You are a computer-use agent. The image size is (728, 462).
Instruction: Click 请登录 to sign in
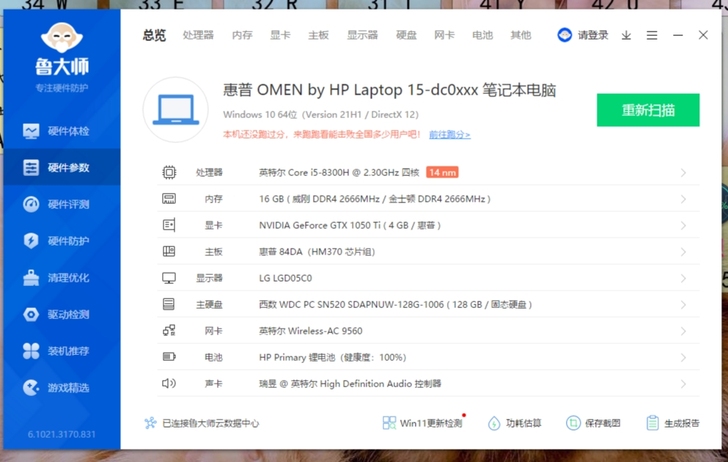pyautogui.click(x=593, y=35)
